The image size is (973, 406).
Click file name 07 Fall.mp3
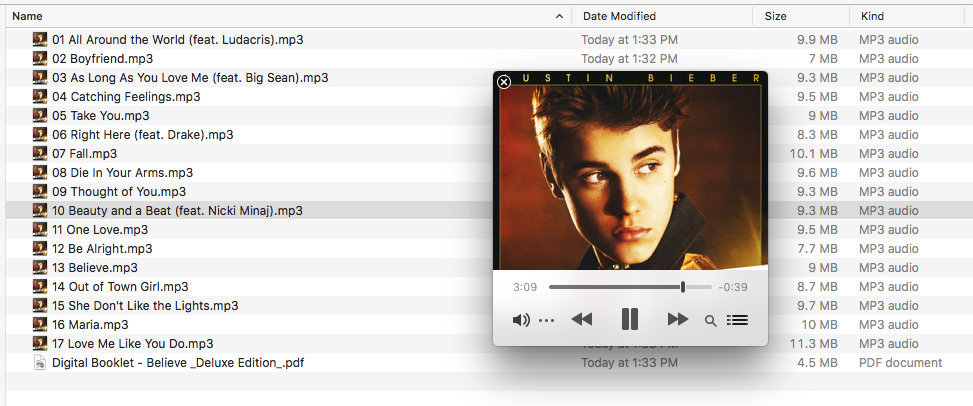point(84,153)
